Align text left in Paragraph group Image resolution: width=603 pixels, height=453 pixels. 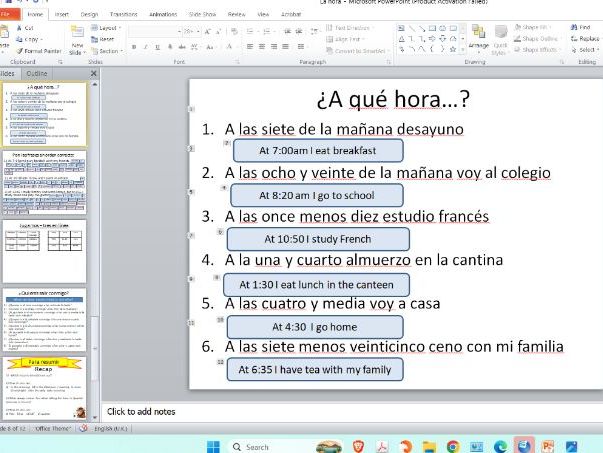250,47
